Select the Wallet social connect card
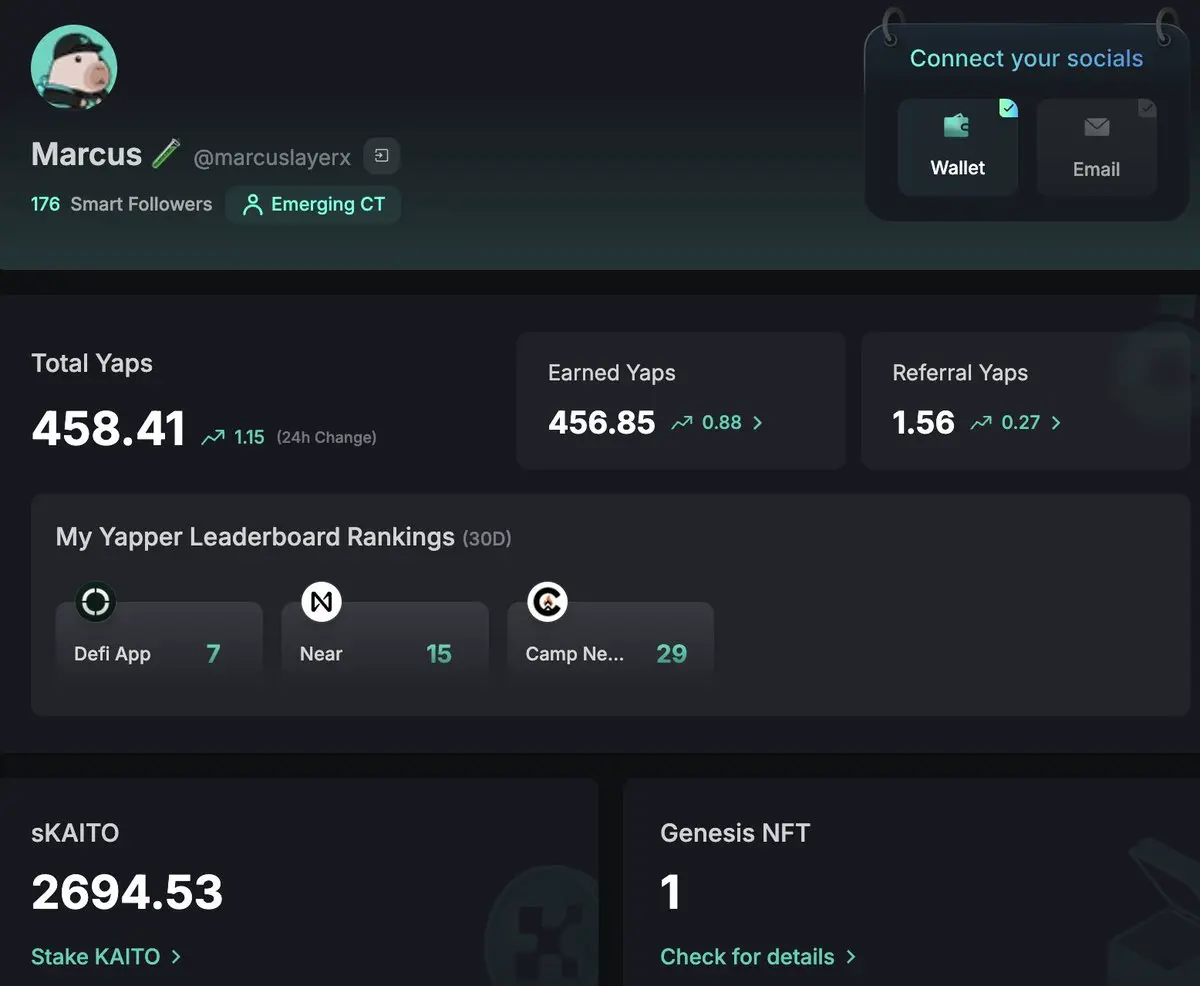 [957, 147]
